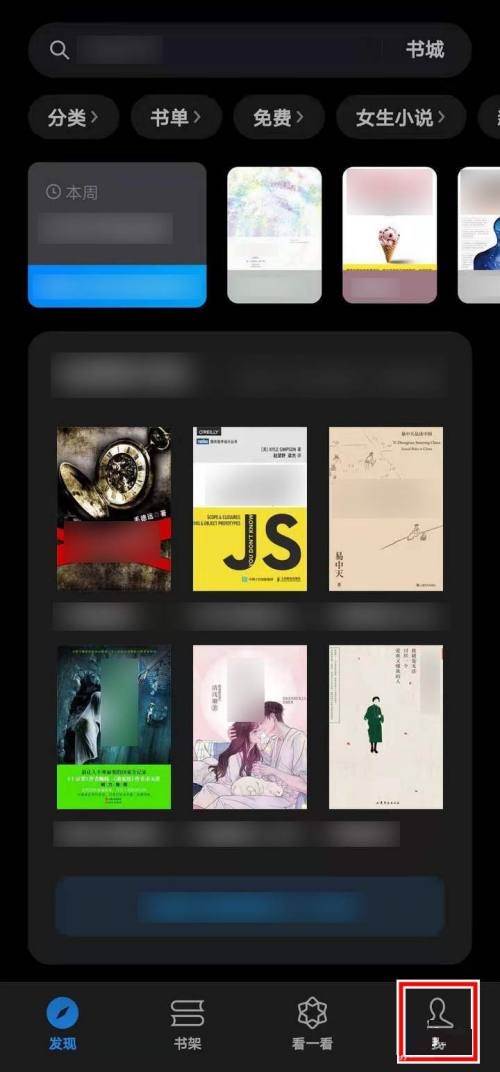
Task: Open the green-coat figure book cover
Action: (x=386, y=727)
